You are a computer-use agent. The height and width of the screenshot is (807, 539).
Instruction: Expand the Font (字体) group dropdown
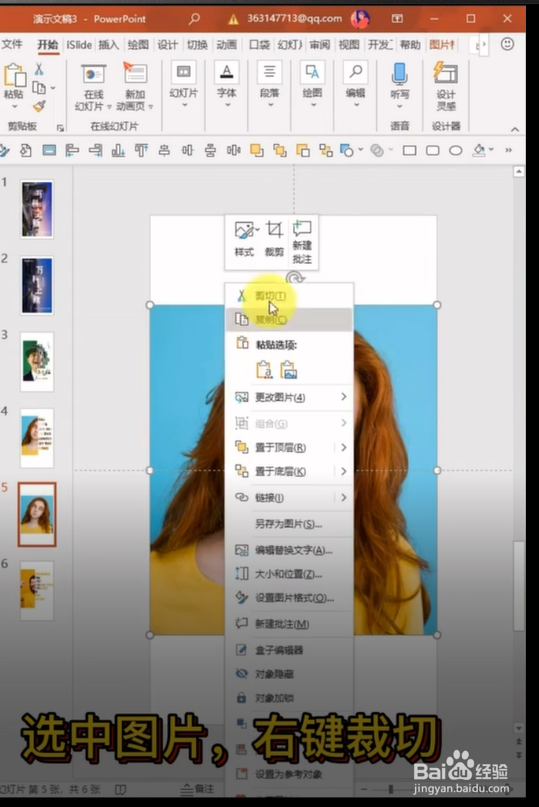coord(227,104)
